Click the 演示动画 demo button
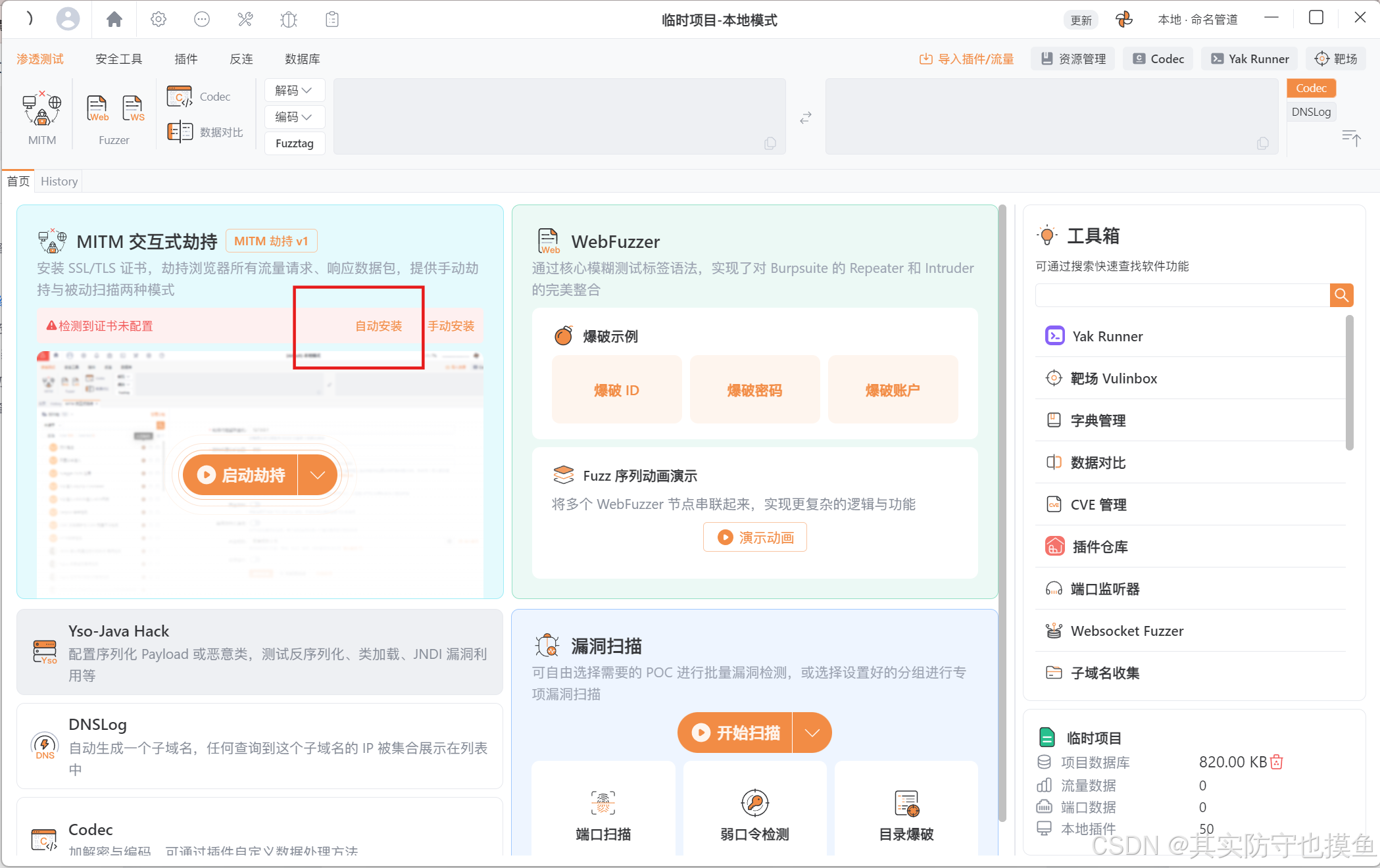This screenshot has height=868, width=1380. [x=755, y=537]
